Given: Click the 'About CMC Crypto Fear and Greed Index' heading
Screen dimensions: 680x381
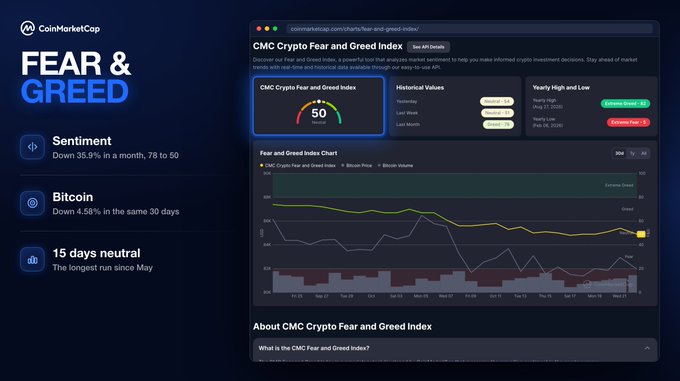Looking at the screenshot, I should pyautogui.click(x=342, y=327).
